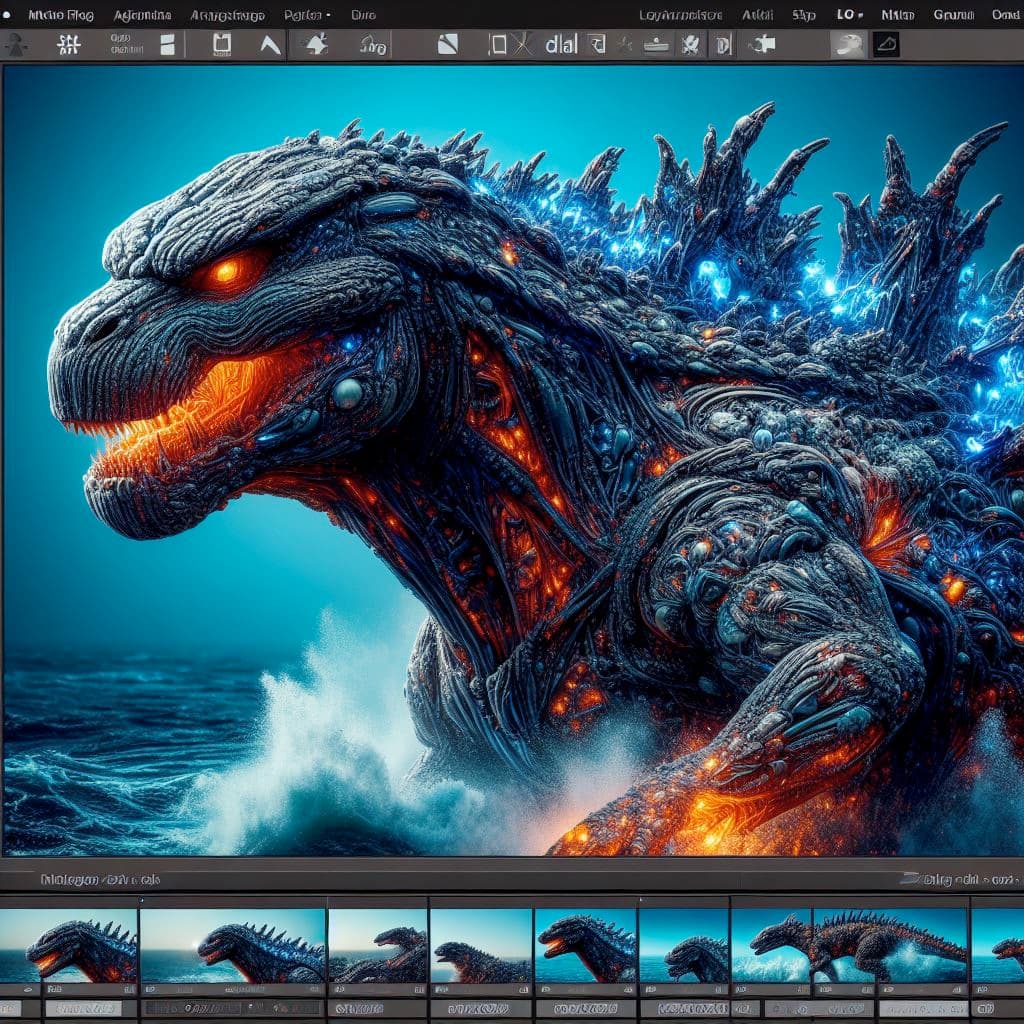Click the bug-shaped creature icon in the toolbar
Image resolution: width=1024 pixels, height=1024 pixels.
(x=691, y=44)
